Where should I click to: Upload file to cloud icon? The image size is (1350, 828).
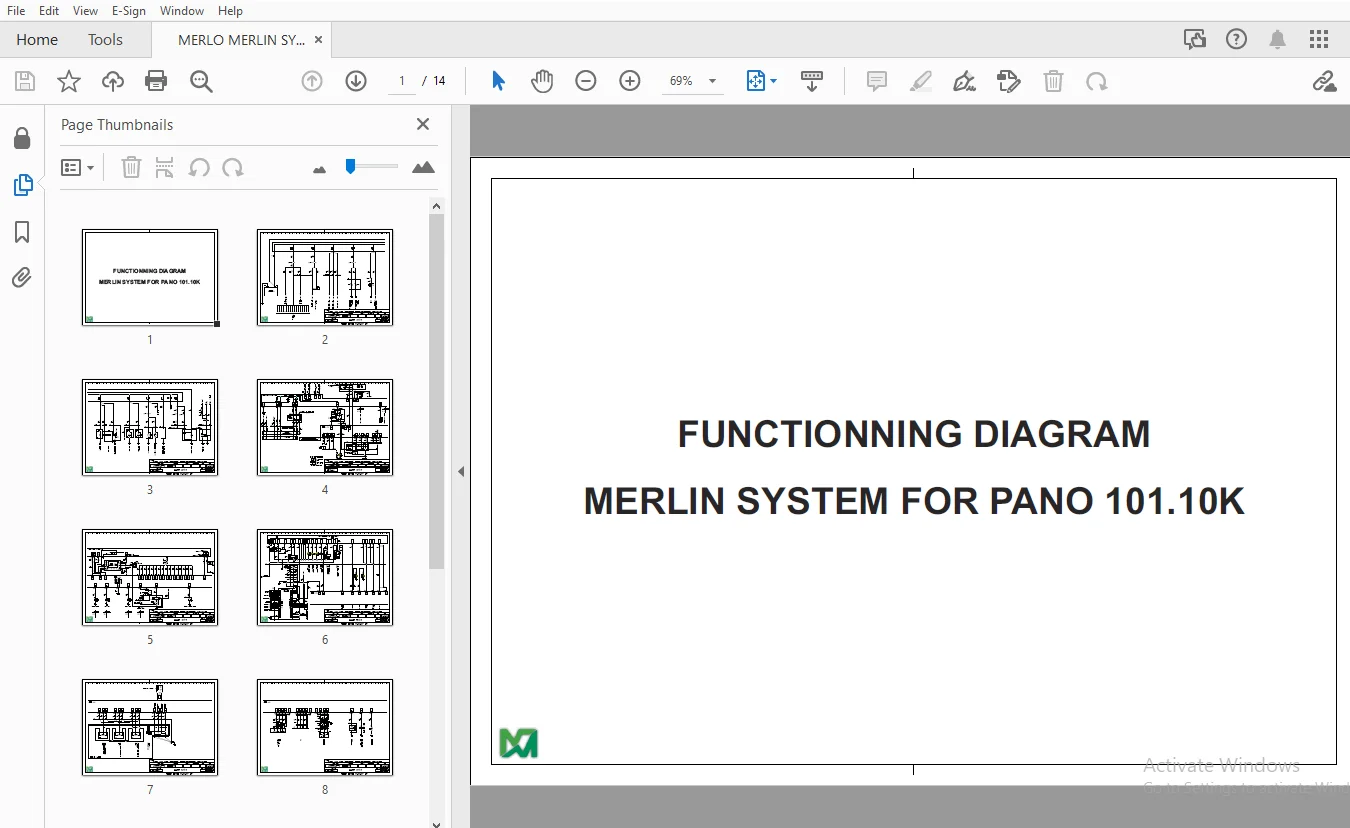(x=113, y=81)
